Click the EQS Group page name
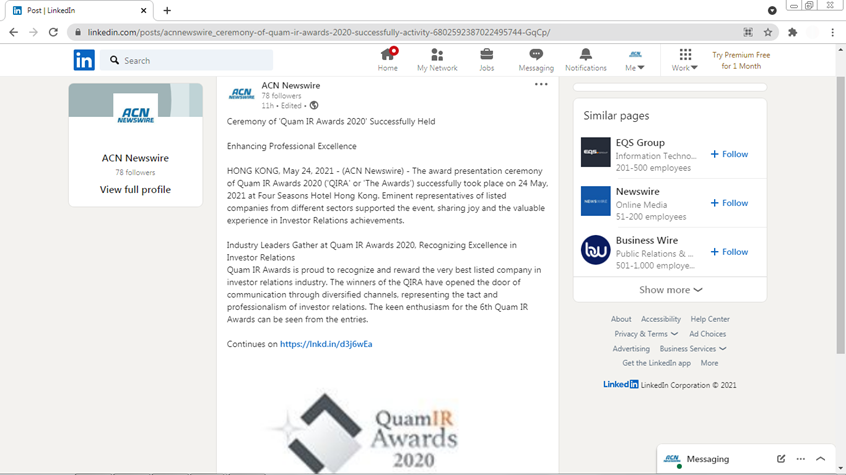Screen dimensions: 846x475 [x=640, y=142]
